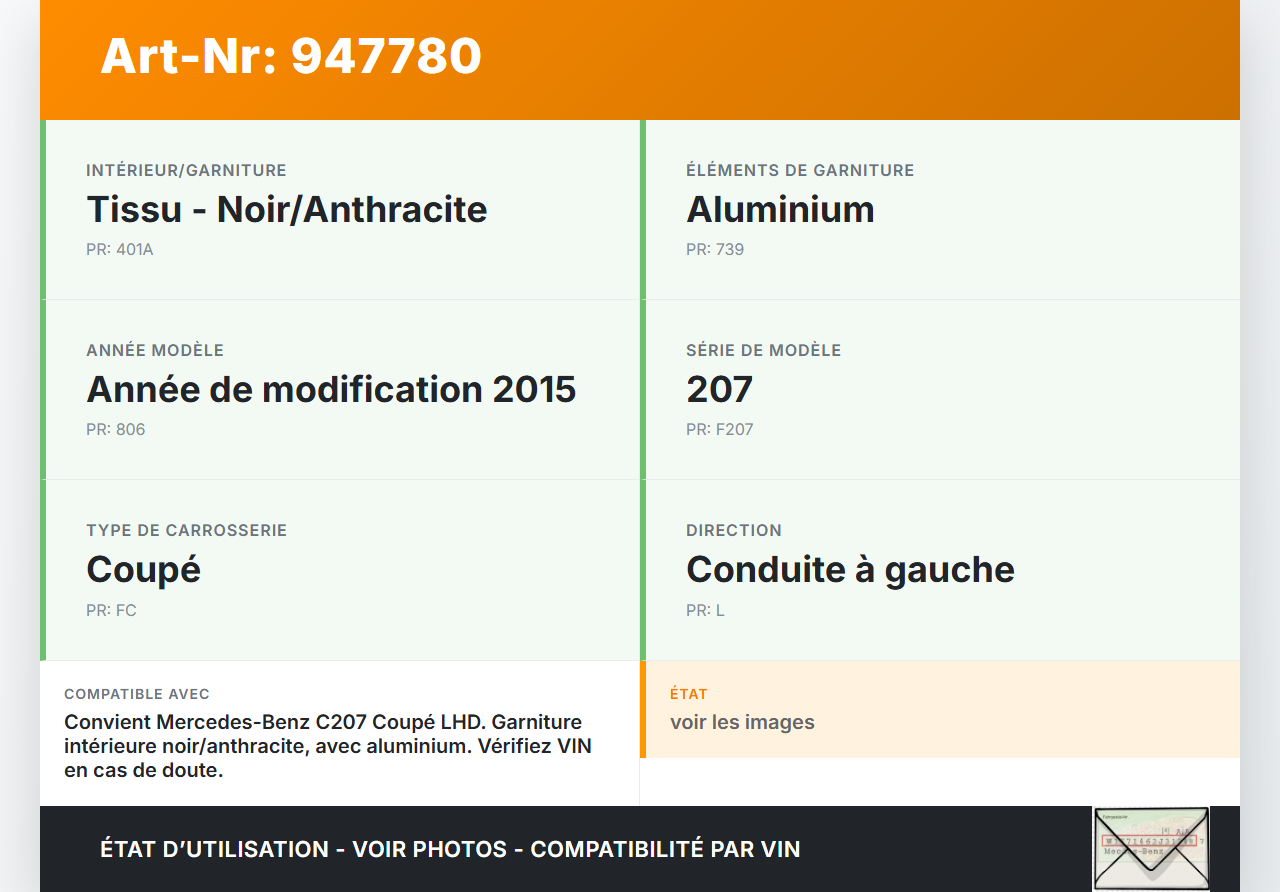Screen dimensions: 1280x892
Task: Click the Intérieur/Garniture label
Action: [186, 170]
